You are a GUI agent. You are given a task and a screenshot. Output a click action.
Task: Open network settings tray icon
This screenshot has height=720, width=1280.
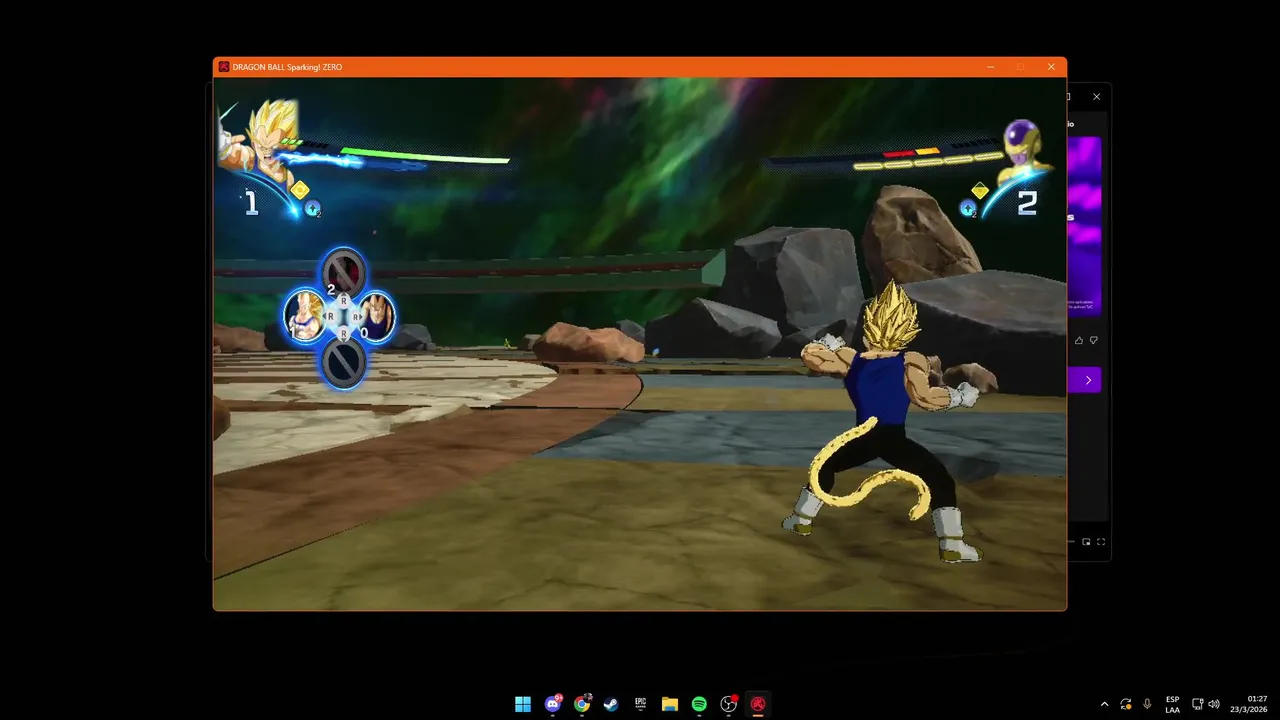1198,704
